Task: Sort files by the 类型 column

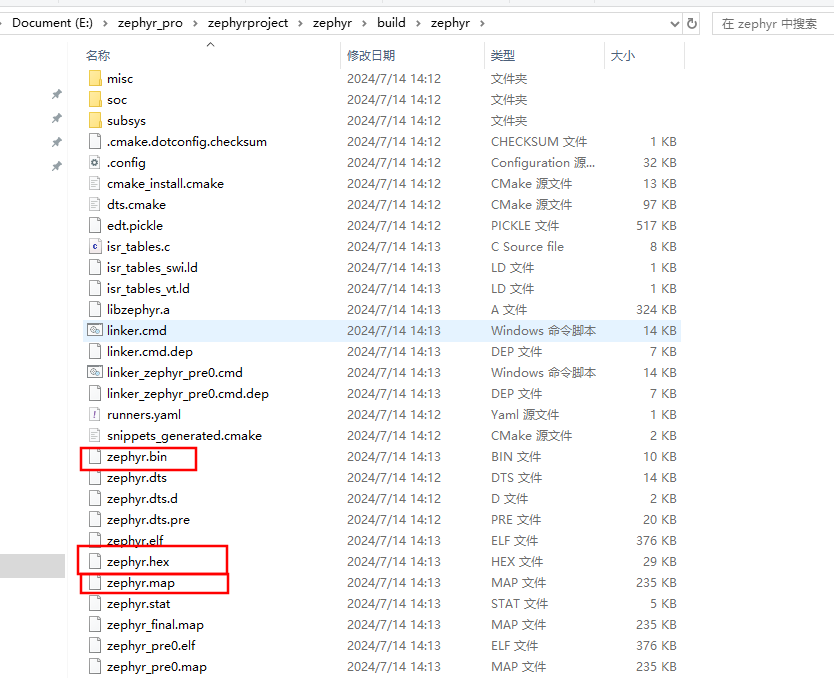Action: point(503,55)
